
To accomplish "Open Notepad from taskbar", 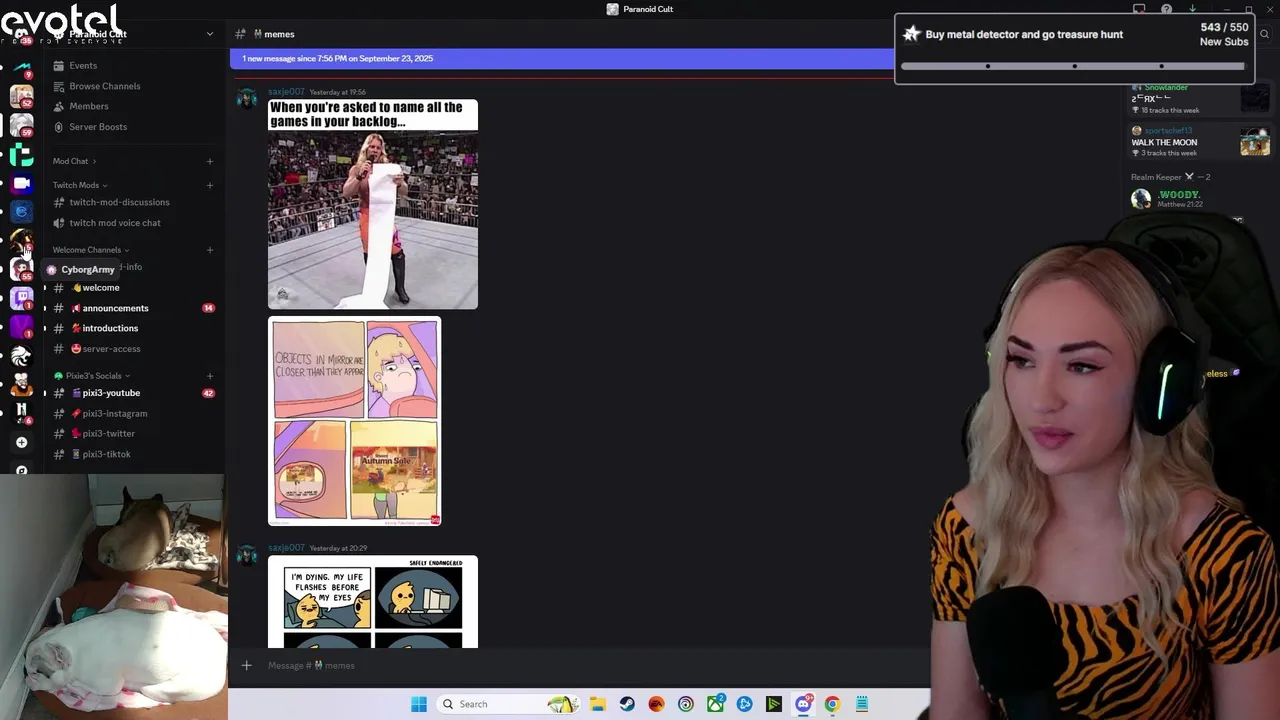I will coord(861,704).
